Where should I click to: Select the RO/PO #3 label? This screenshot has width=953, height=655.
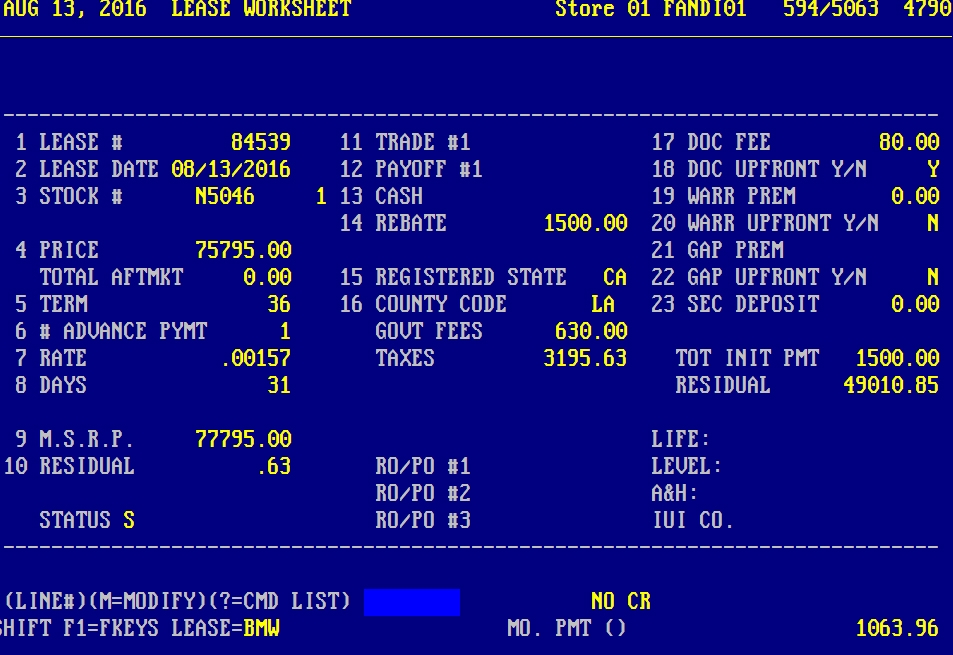click(423, 520)
